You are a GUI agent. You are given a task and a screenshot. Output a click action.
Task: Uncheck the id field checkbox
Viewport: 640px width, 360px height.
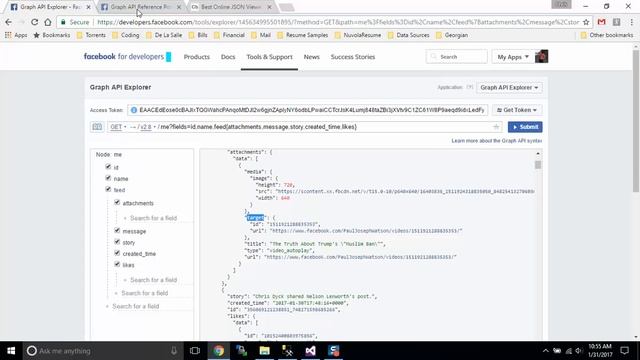pyautogui.click(x=108, y=167)
